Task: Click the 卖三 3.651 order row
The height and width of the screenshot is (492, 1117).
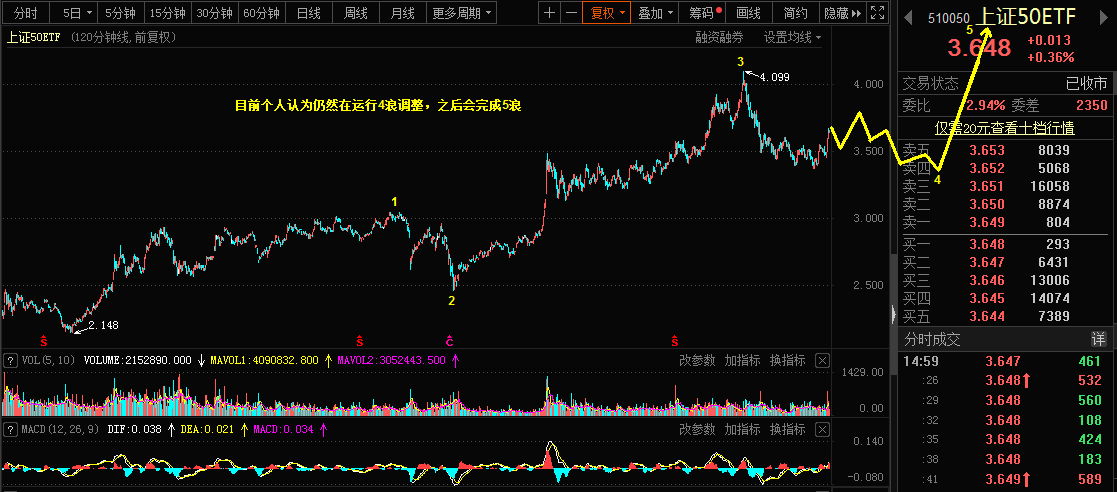Action: pos(1006,187)
